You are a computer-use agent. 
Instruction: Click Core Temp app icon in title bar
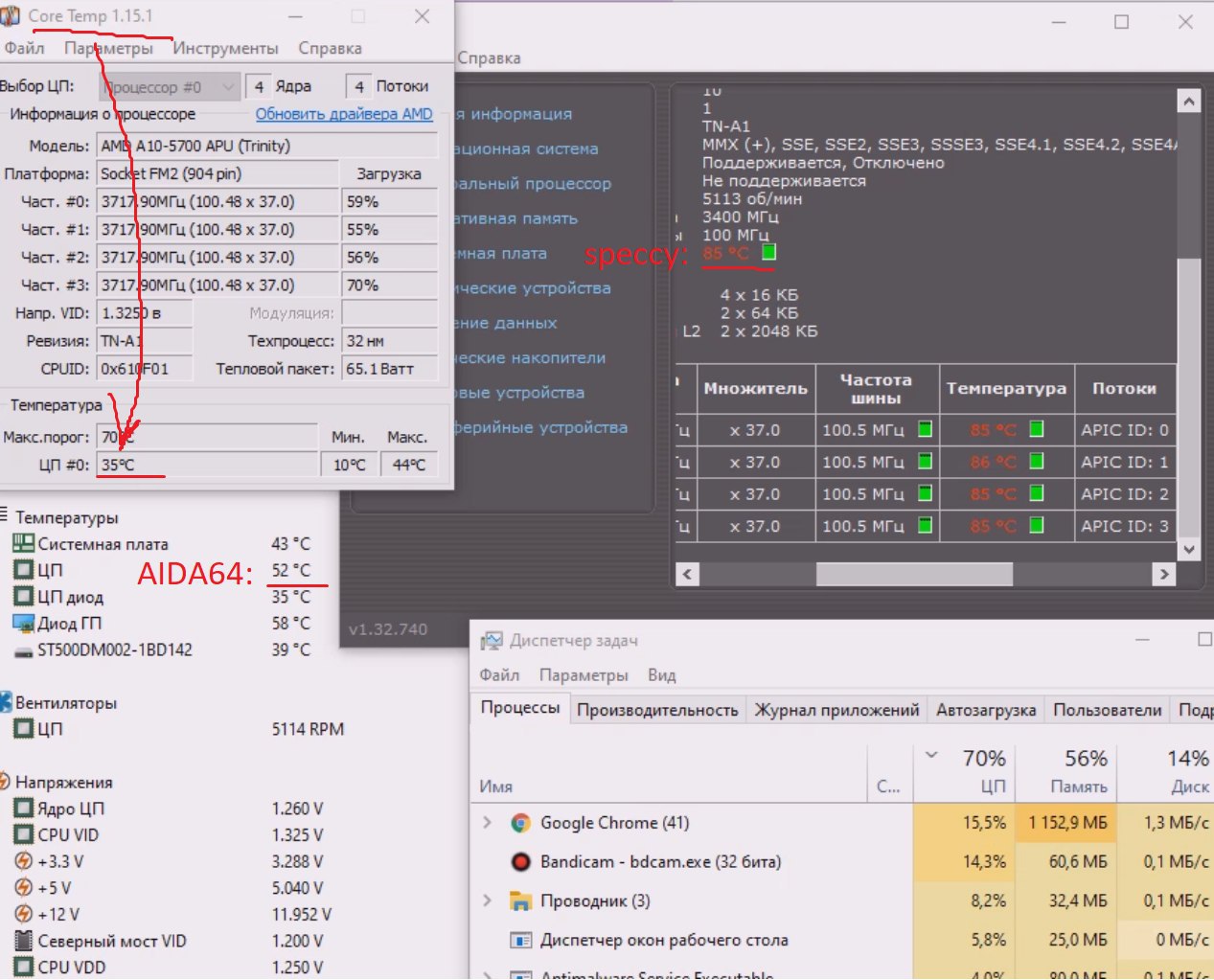(x=11, y=16)
